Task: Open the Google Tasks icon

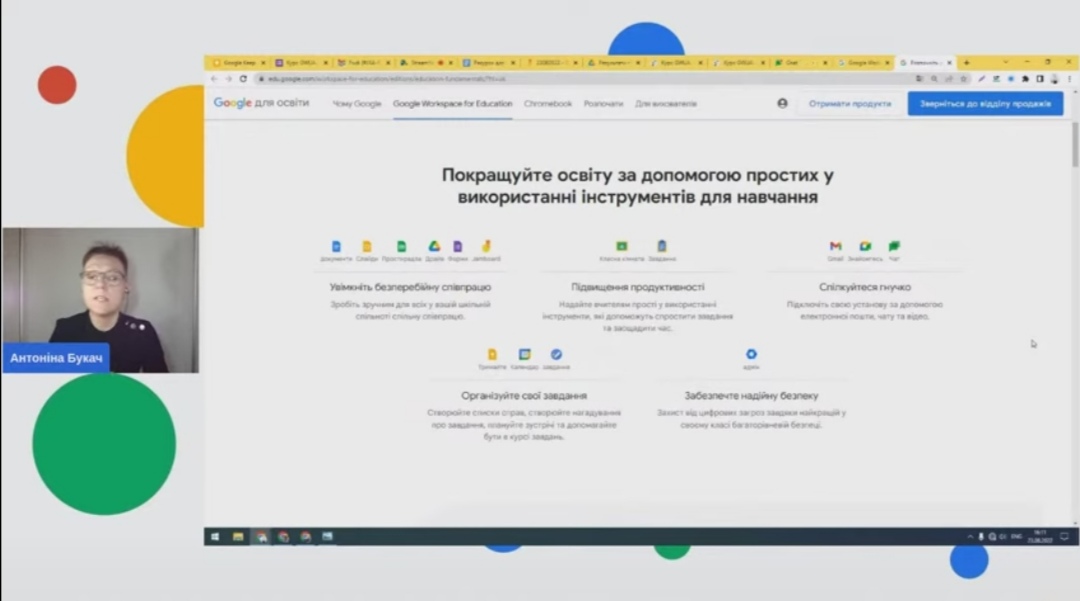Action: [557, 355]
